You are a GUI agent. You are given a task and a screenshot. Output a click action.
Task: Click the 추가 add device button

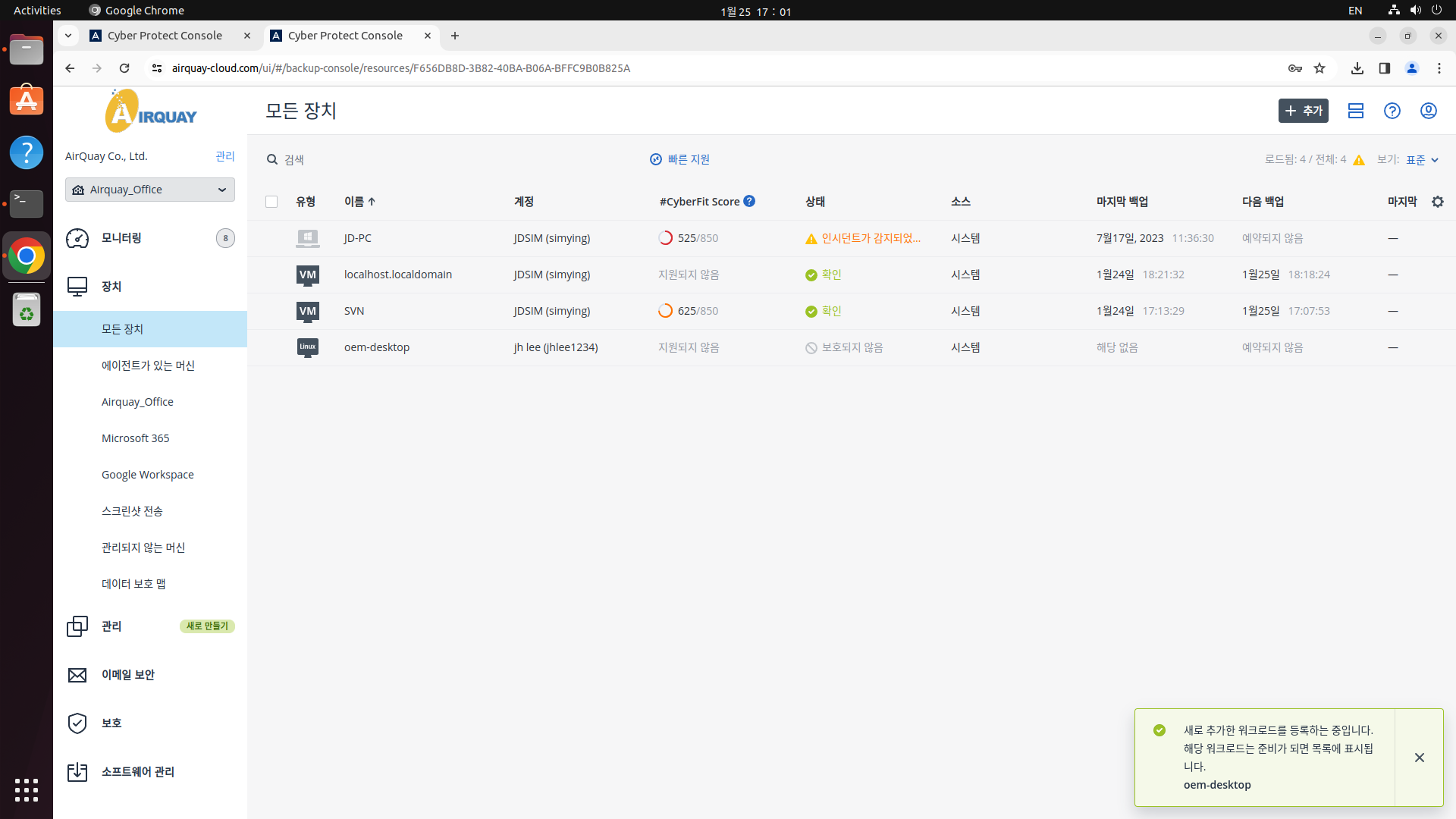click(1303, 111)
